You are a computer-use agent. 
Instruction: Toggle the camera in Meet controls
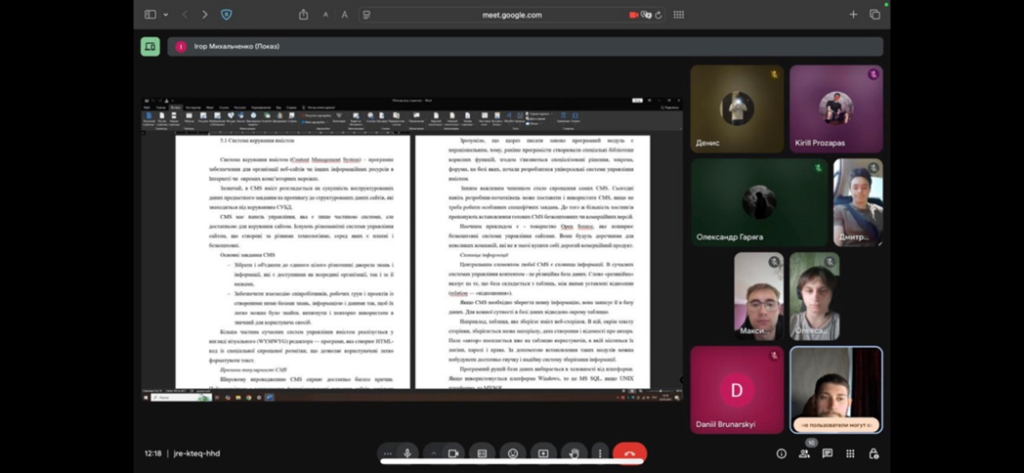[x=453, y=453]
